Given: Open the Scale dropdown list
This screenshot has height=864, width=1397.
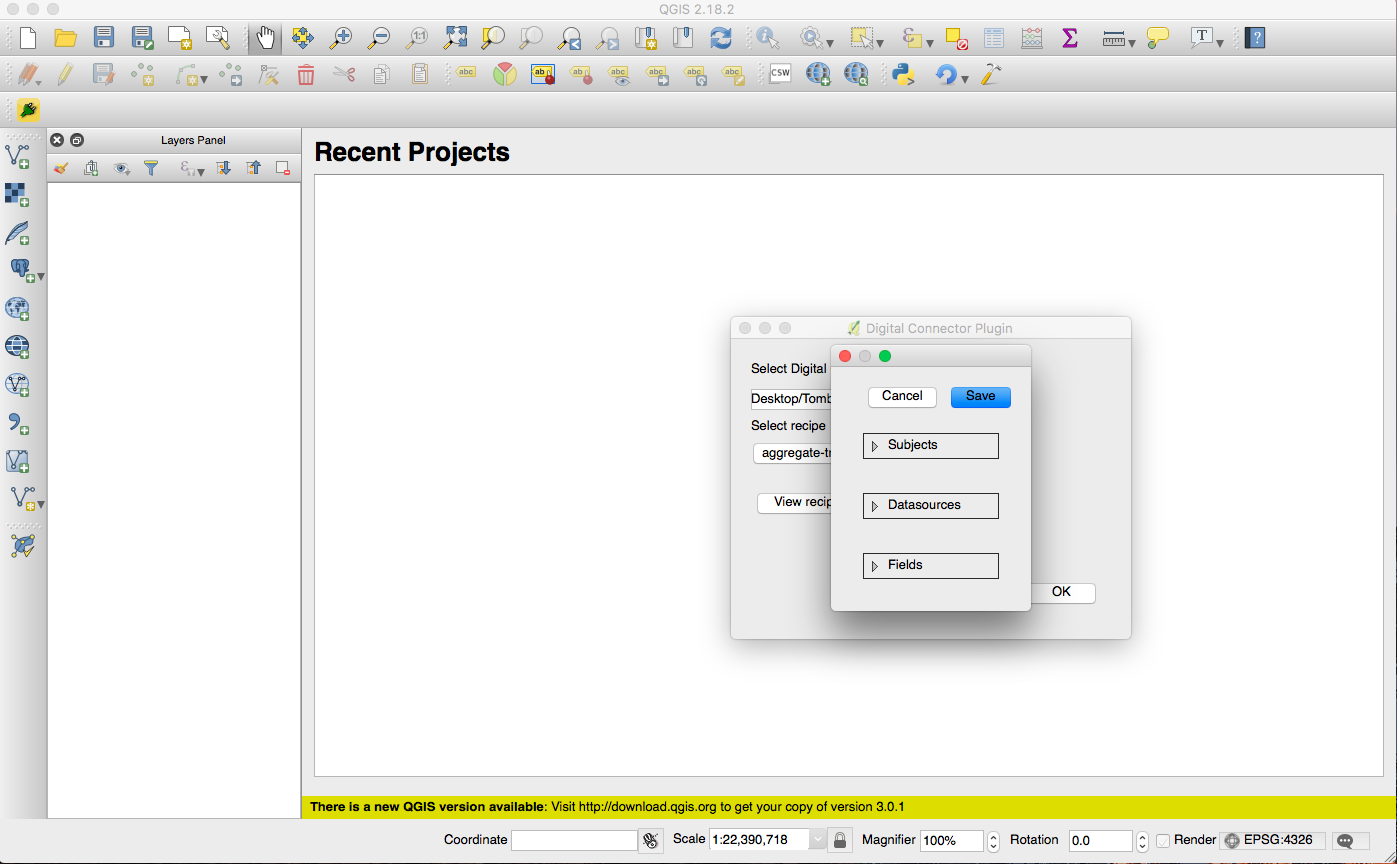Looking at the screenshot, I should (x=817, y=840).
